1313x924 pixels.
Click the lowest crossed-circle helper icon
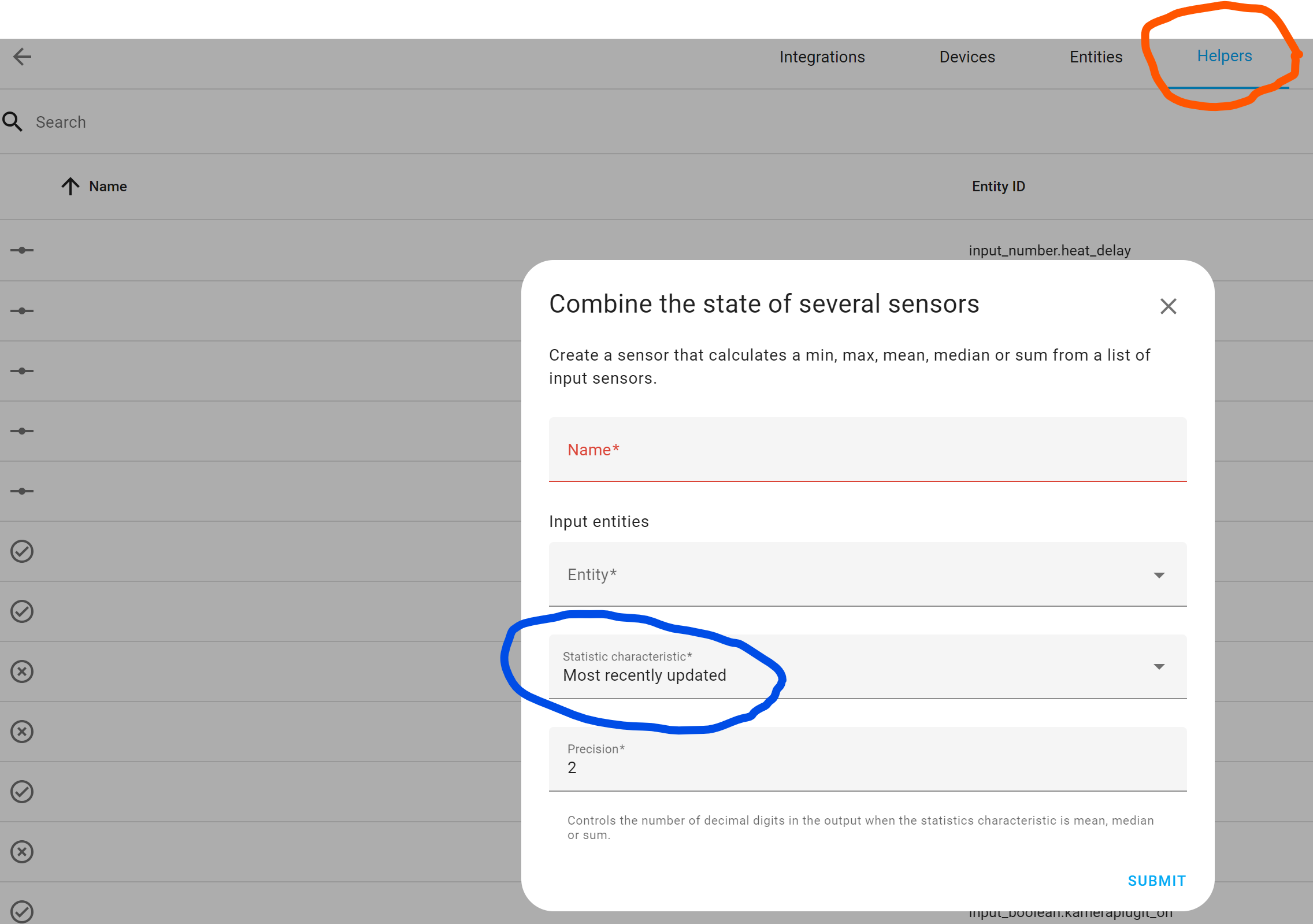pos(21,851)
